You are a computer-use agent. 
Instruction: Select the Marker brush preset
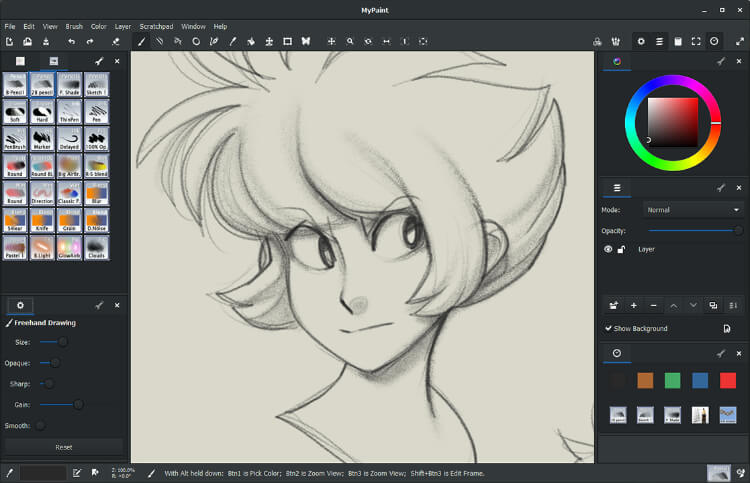(43, 138)
